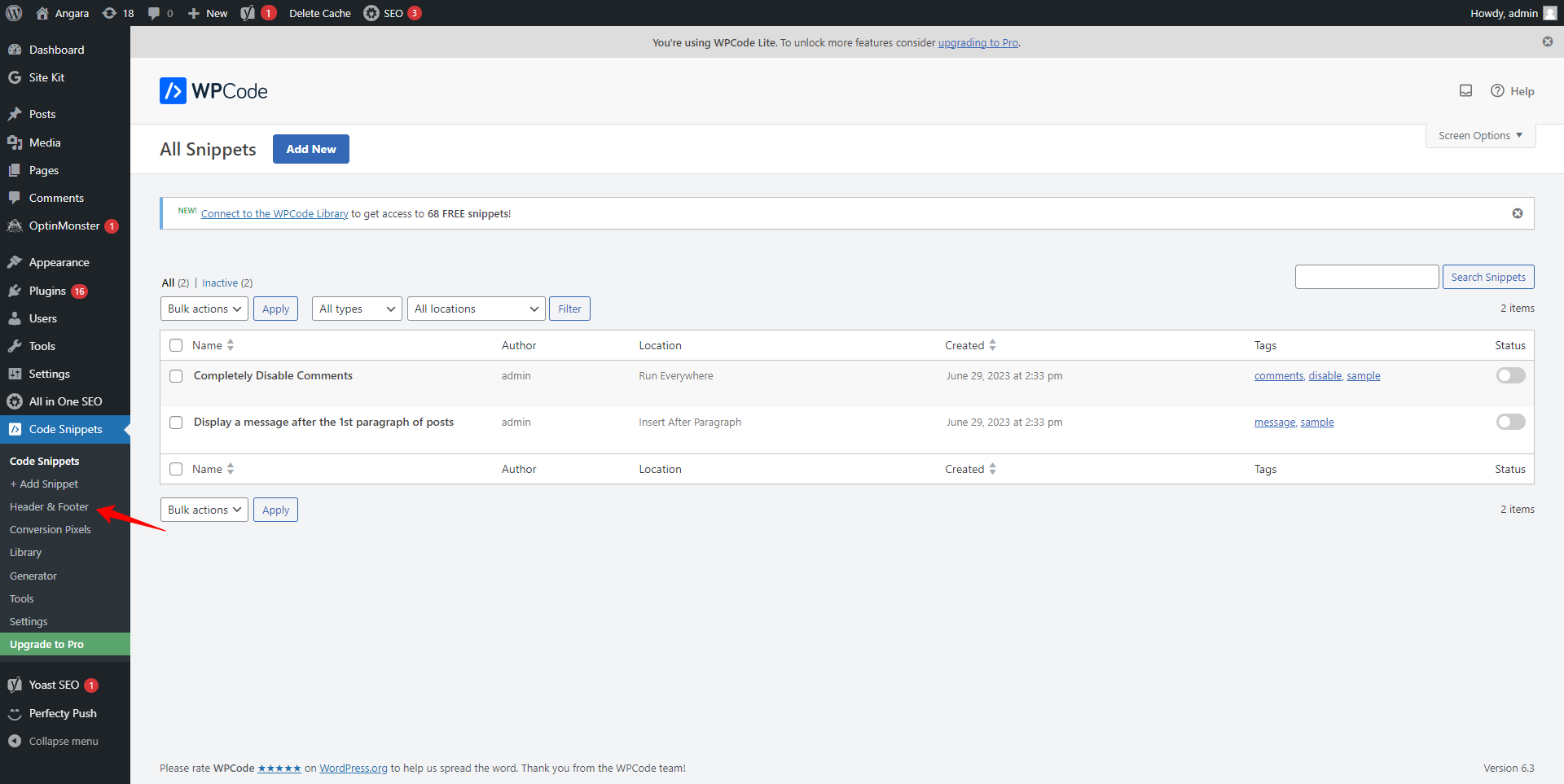
Task: Open OptinMonster in the sidebar
Action: 65,226
